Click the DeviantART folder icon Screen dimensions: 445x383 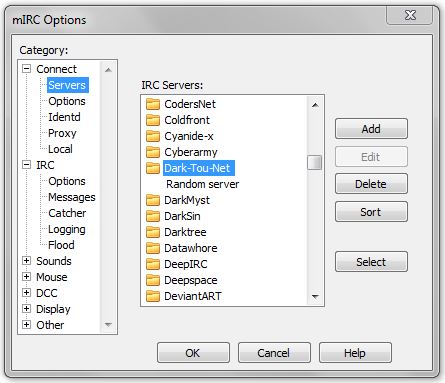[x=153, y=296]
